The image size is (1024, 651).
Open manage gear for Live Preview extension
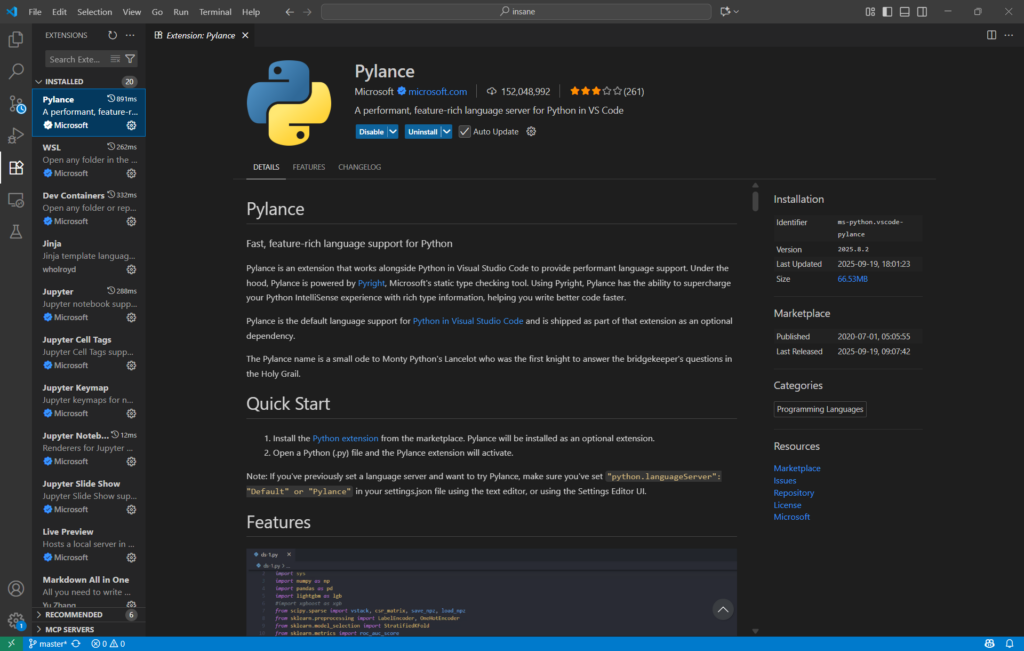(x=131, y=558)
